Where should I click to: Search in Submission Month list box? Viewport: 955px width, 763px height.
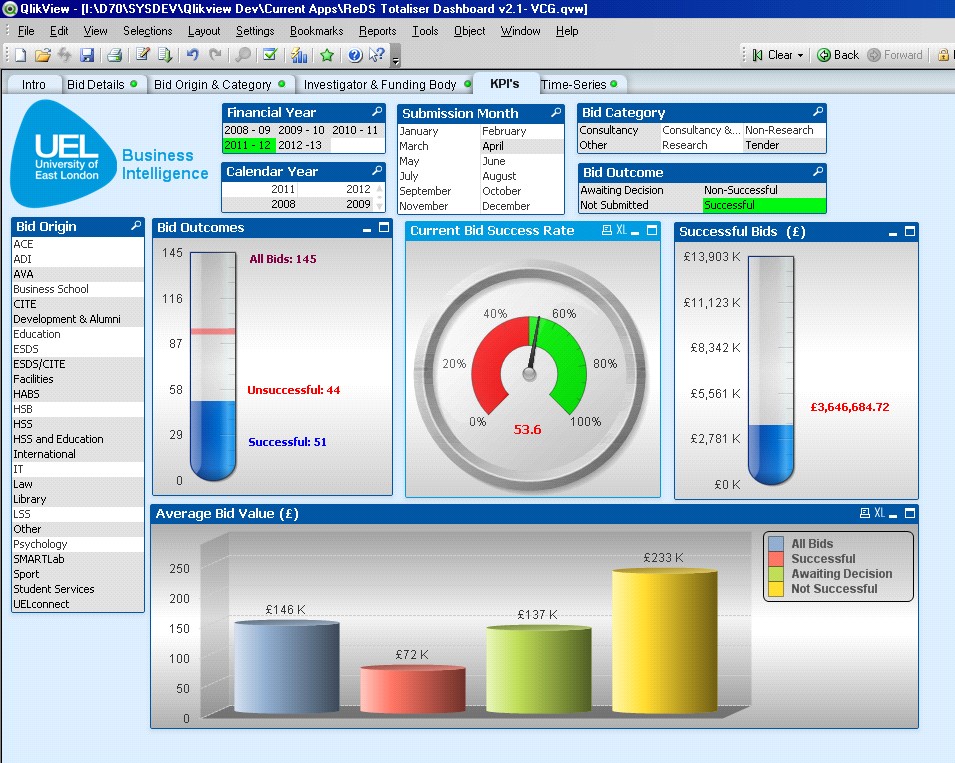tap(556, 113)
